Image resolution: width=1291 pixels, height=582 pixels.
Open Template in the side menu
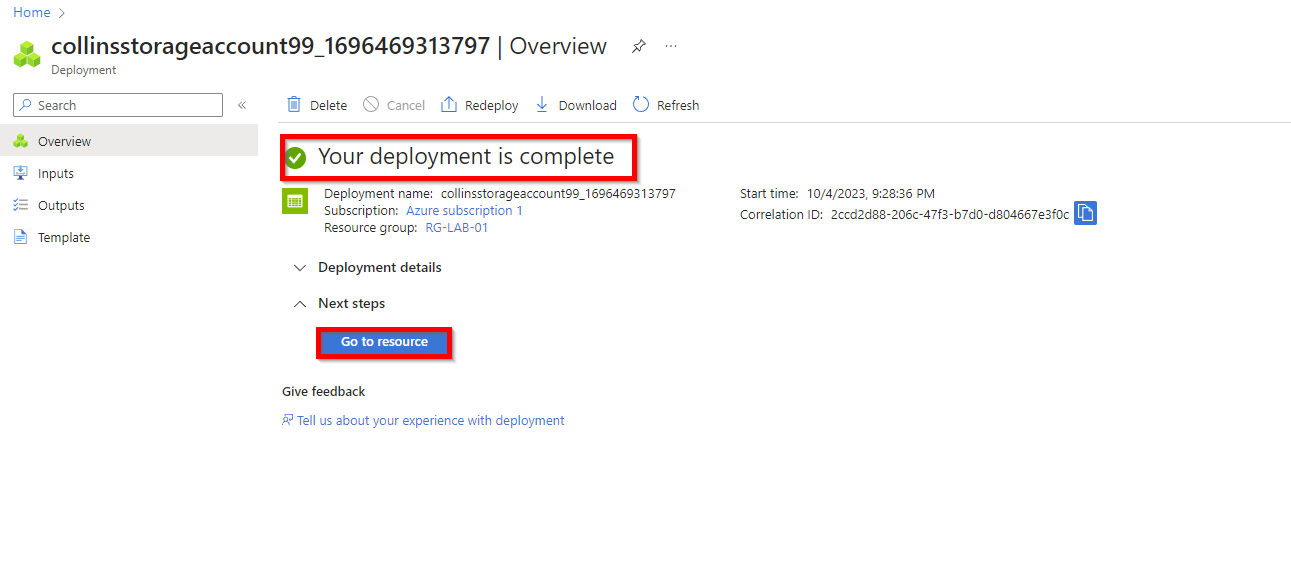(x=129, y=237)
